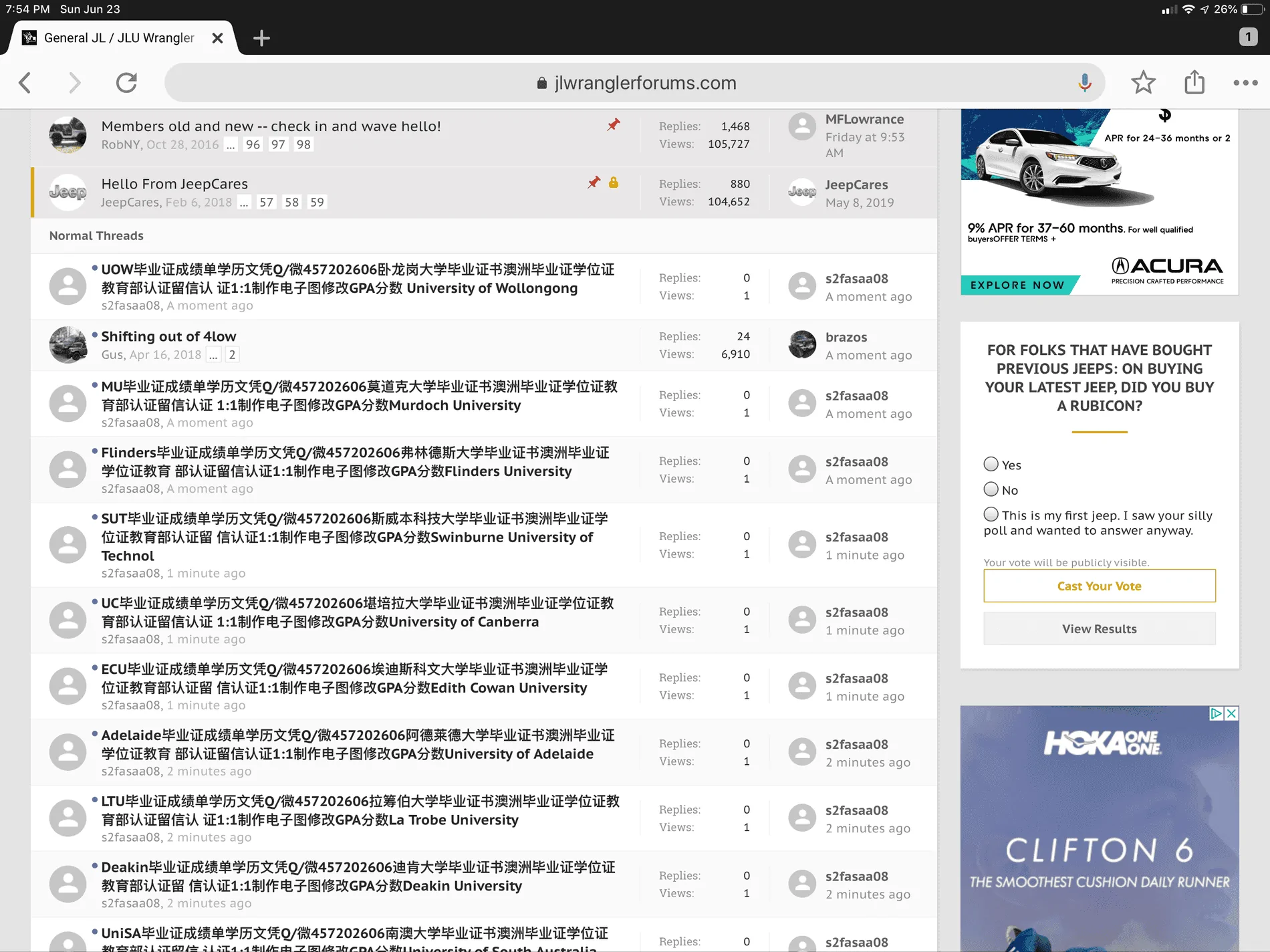Go to page 97 of Members thread

click(x=278, y=144)
